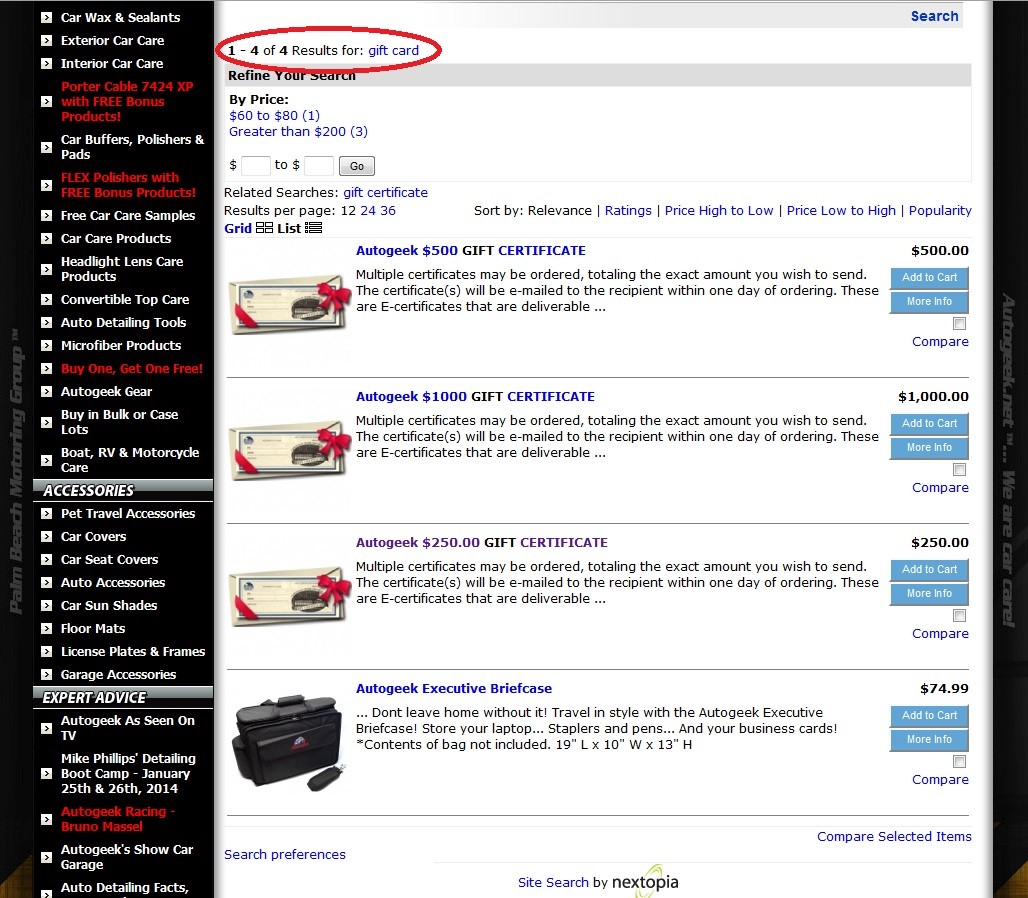Add $250.00 gift certificate to cart
This screenshot has width=1028, height=898.
click(929, 570)
